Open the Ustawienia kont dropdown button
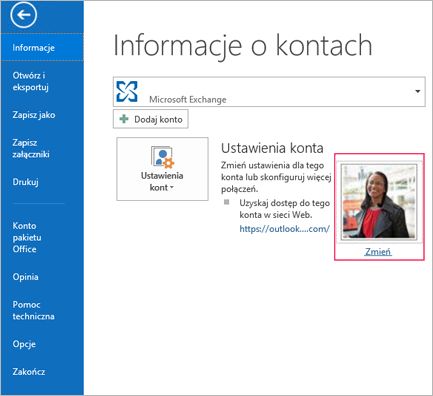This screenshot has height=396, width=433. click(x=162, y=169)
